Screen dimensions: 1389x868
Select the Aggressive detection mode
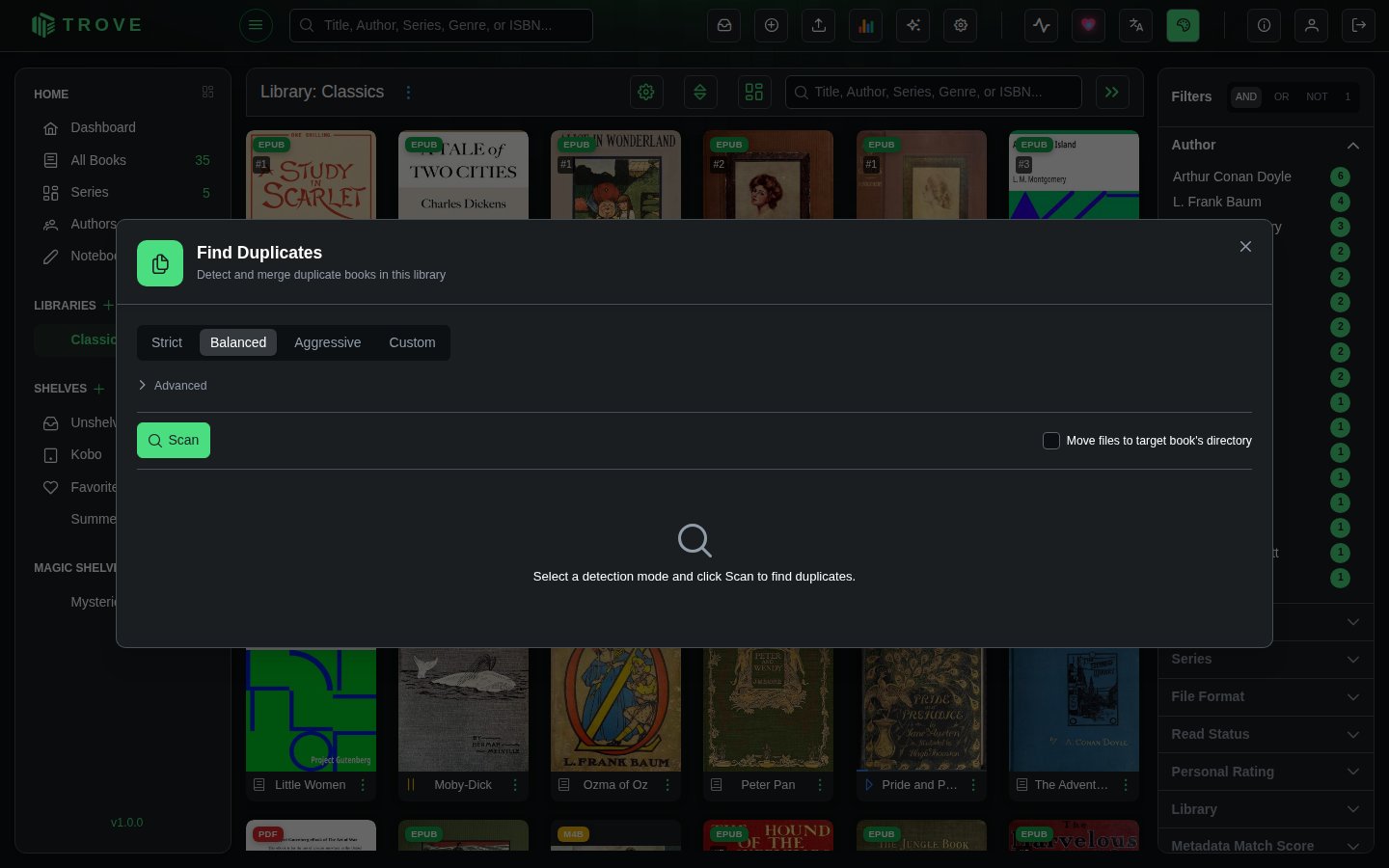[328, 342]
